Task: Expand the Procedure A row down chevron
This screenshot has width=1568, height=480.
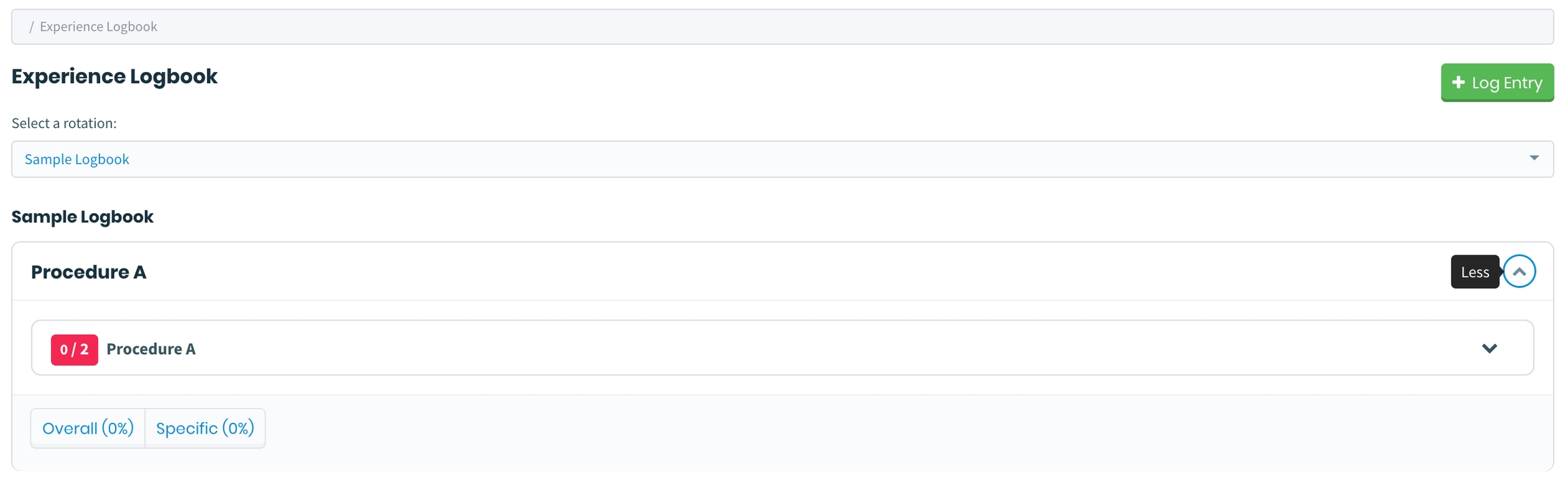Action: coord(1489,349)
